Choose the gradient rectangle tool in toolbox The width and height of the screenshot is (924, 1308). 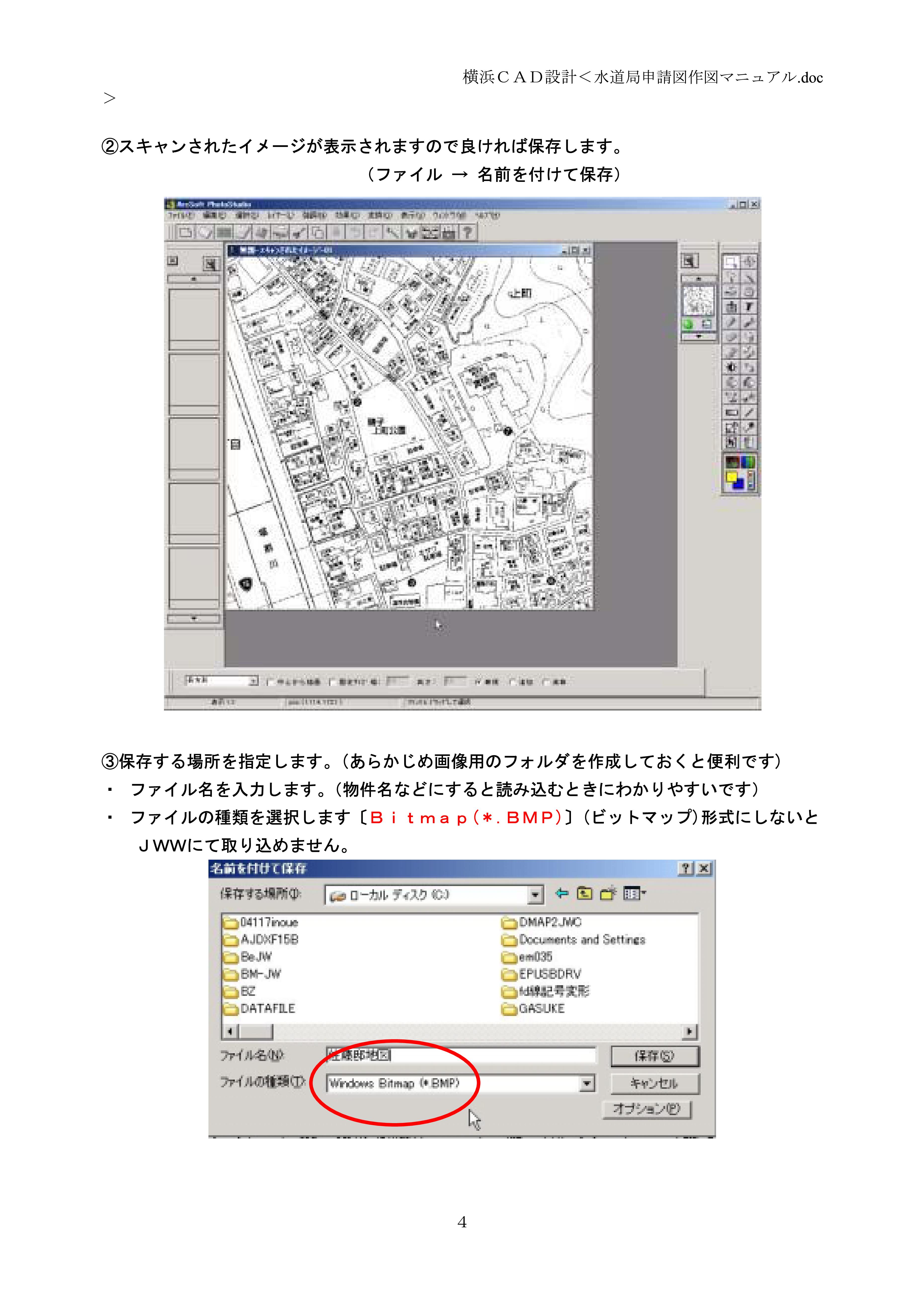click(731, 413)
